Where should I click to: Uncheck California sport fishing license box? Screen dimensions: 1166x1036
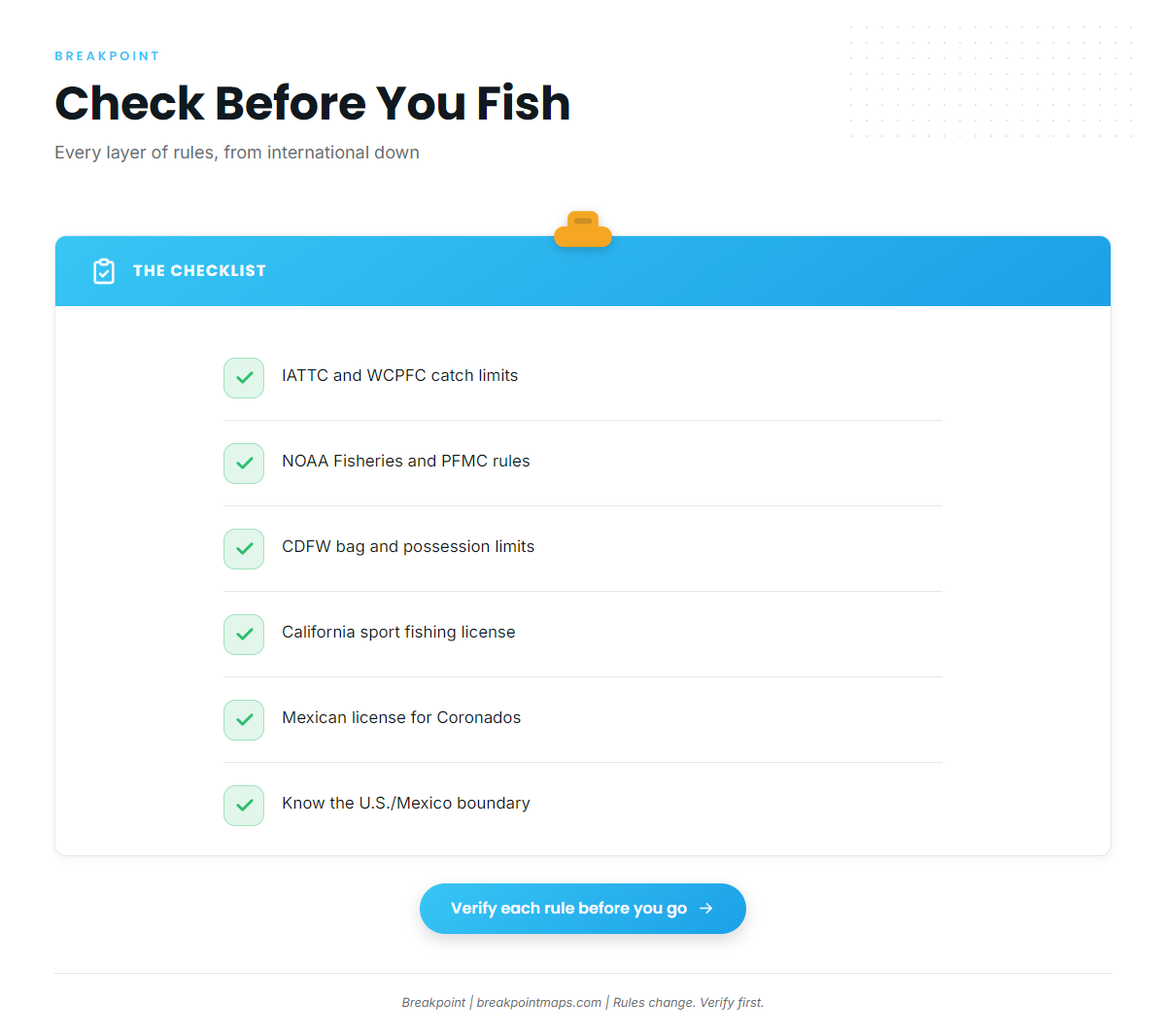(244, 635)
